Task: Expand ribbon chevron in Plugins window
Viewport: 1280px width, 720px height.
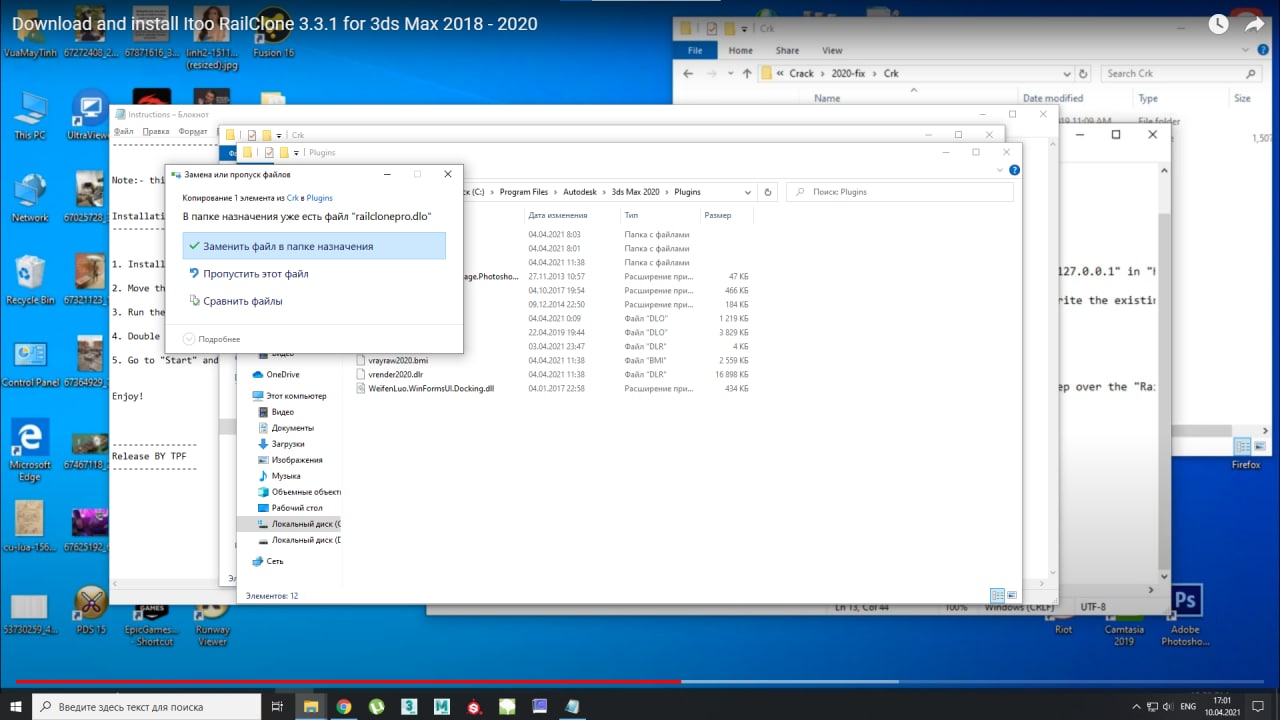Action: coord(999,170)
